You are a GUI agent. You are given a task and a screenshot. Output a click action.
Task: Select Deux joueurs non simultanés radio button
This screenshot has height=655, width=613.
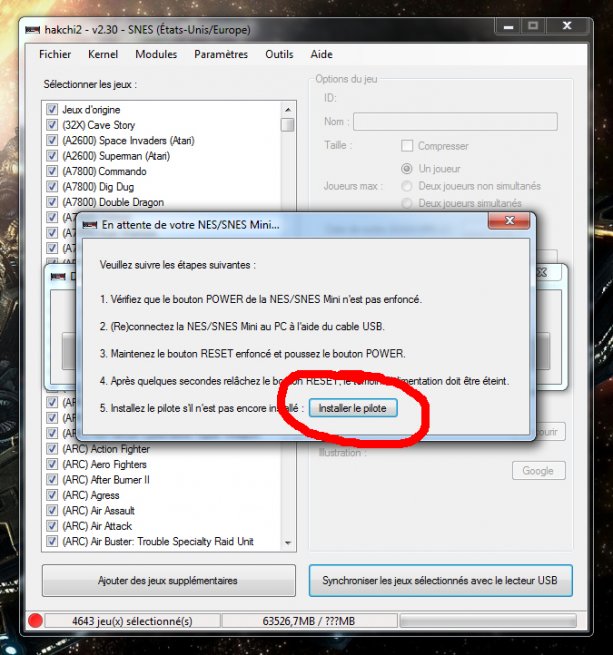407,186
